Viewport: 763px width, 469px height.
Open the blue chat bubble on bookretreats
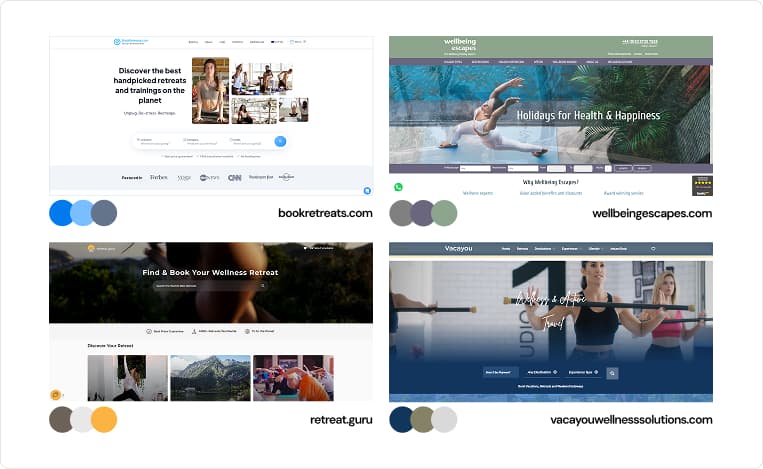[x=367, y=191]
